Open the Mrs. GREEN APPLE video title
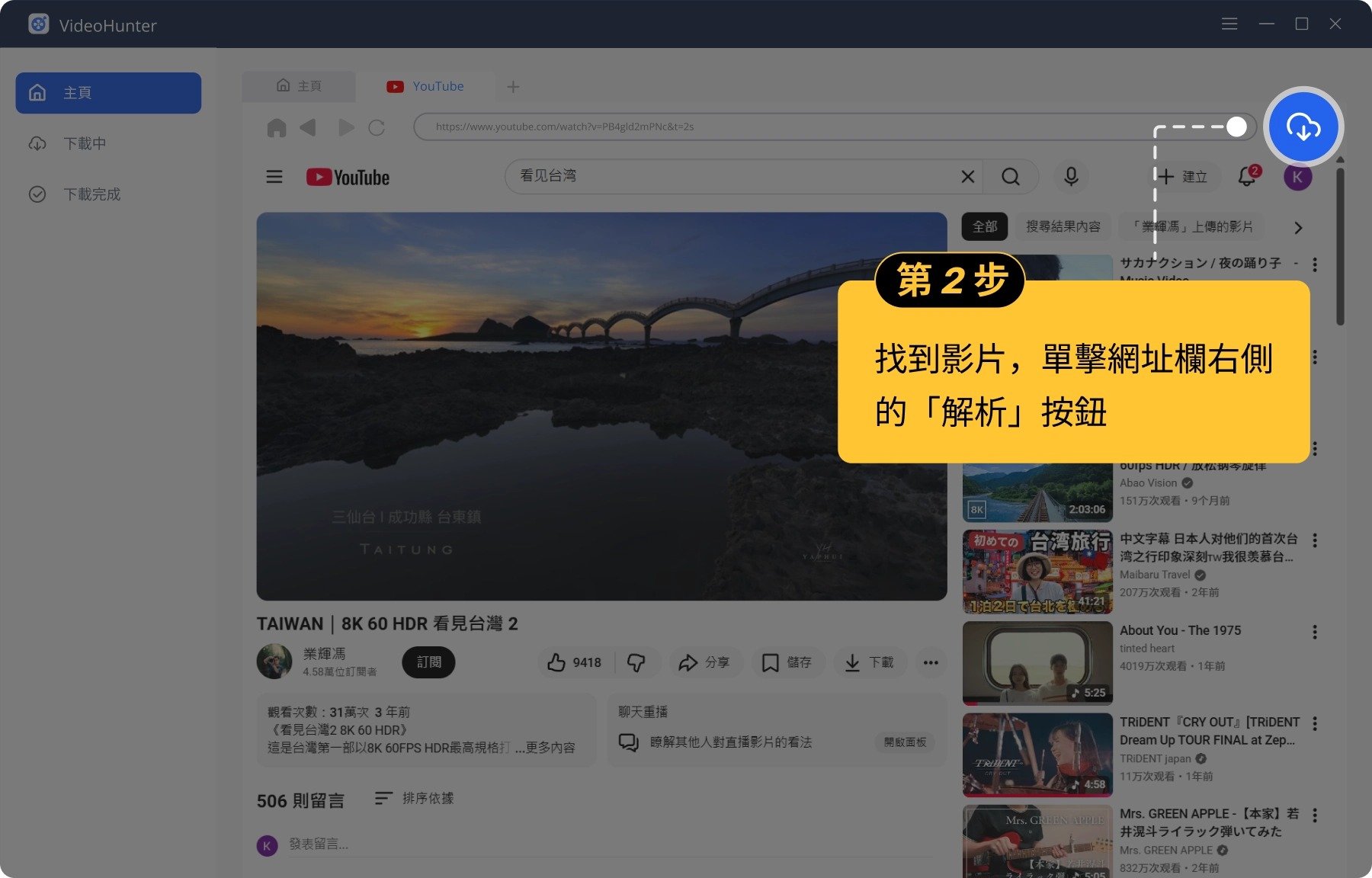1372x878 pixels. [1210, 822]
